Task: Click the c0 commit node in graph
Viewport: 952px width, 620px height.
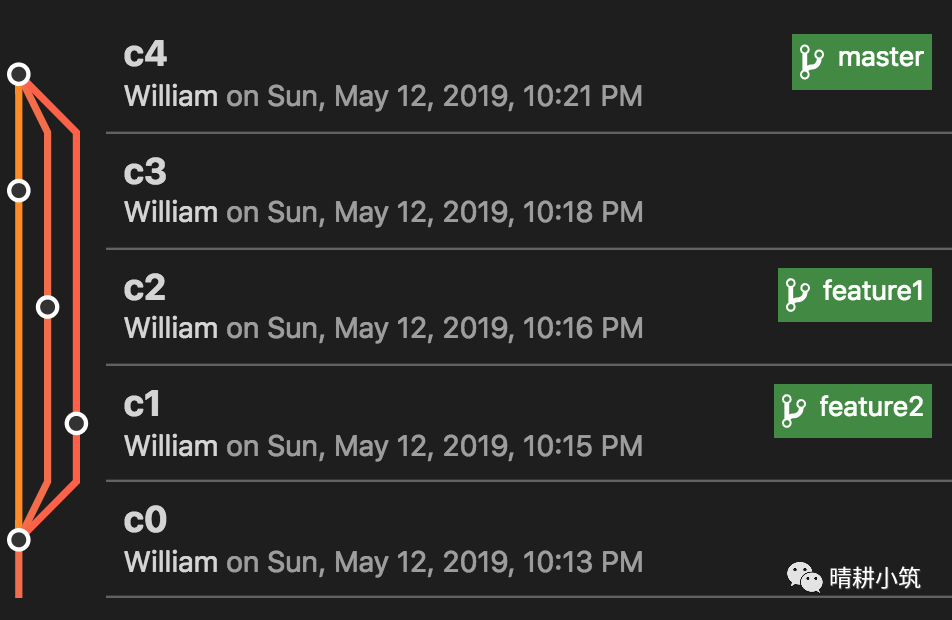Action: (x=18, y=540)
